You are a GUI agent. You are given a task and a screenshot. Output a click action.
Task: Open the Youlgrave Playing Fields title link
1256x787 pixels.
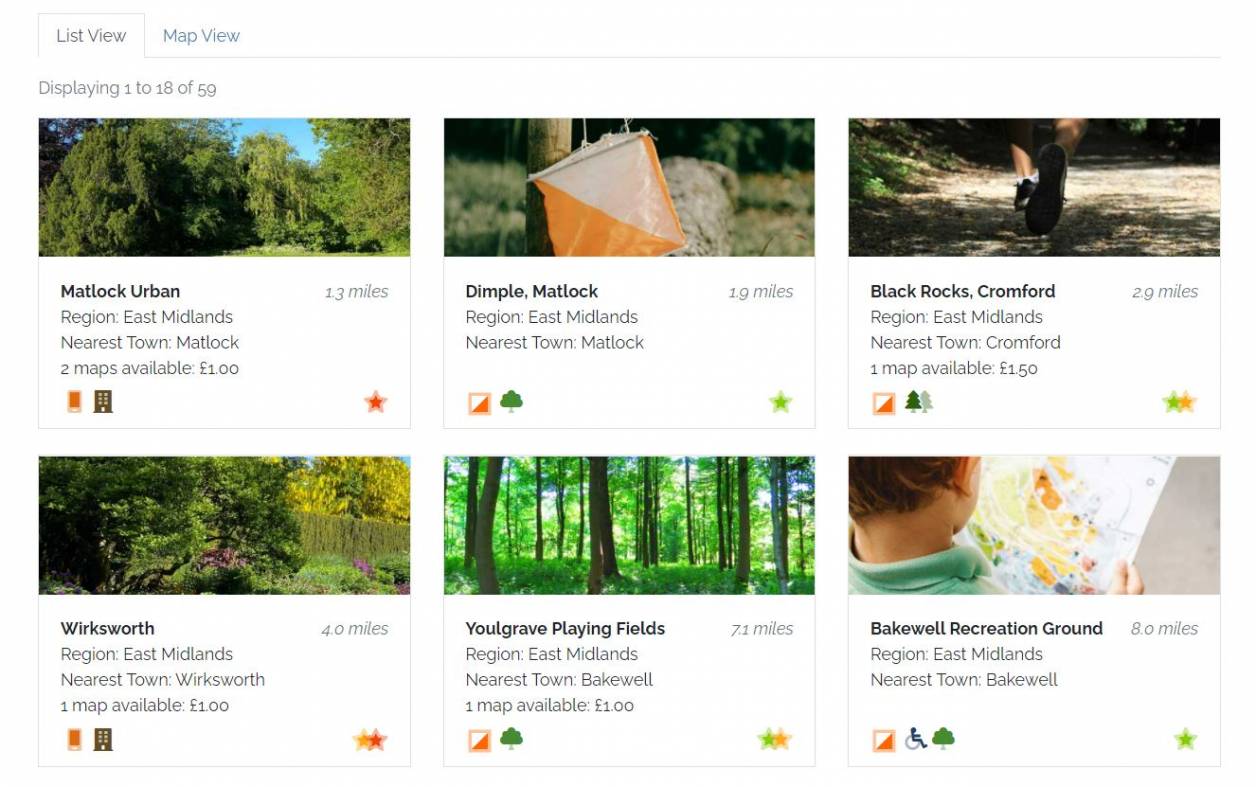[565, 629]
